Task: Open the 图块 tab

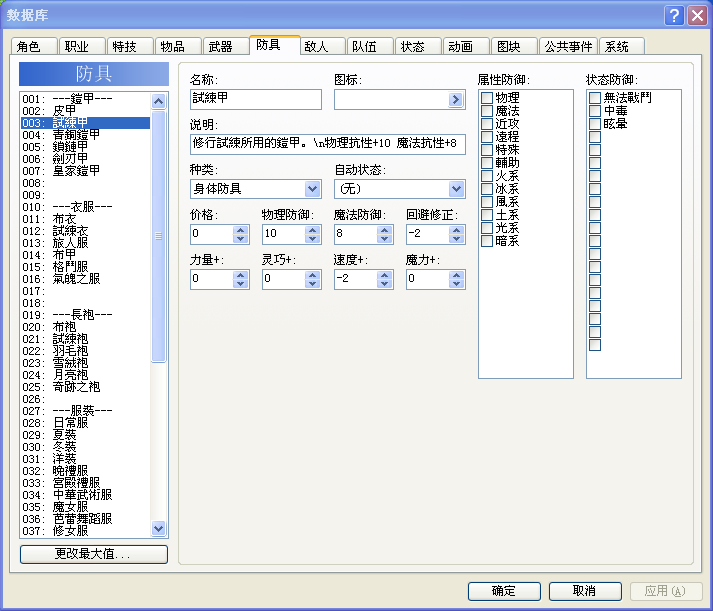Action: (514, 46)
